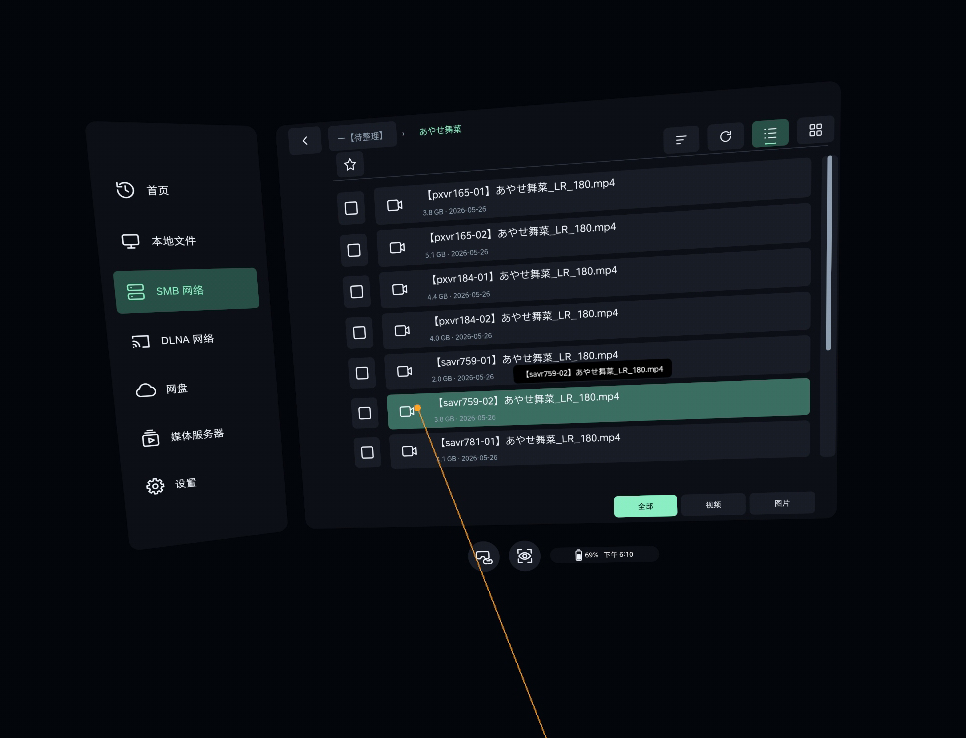
Task: Check the box for savr781-01 file
Action: (367, 453)
